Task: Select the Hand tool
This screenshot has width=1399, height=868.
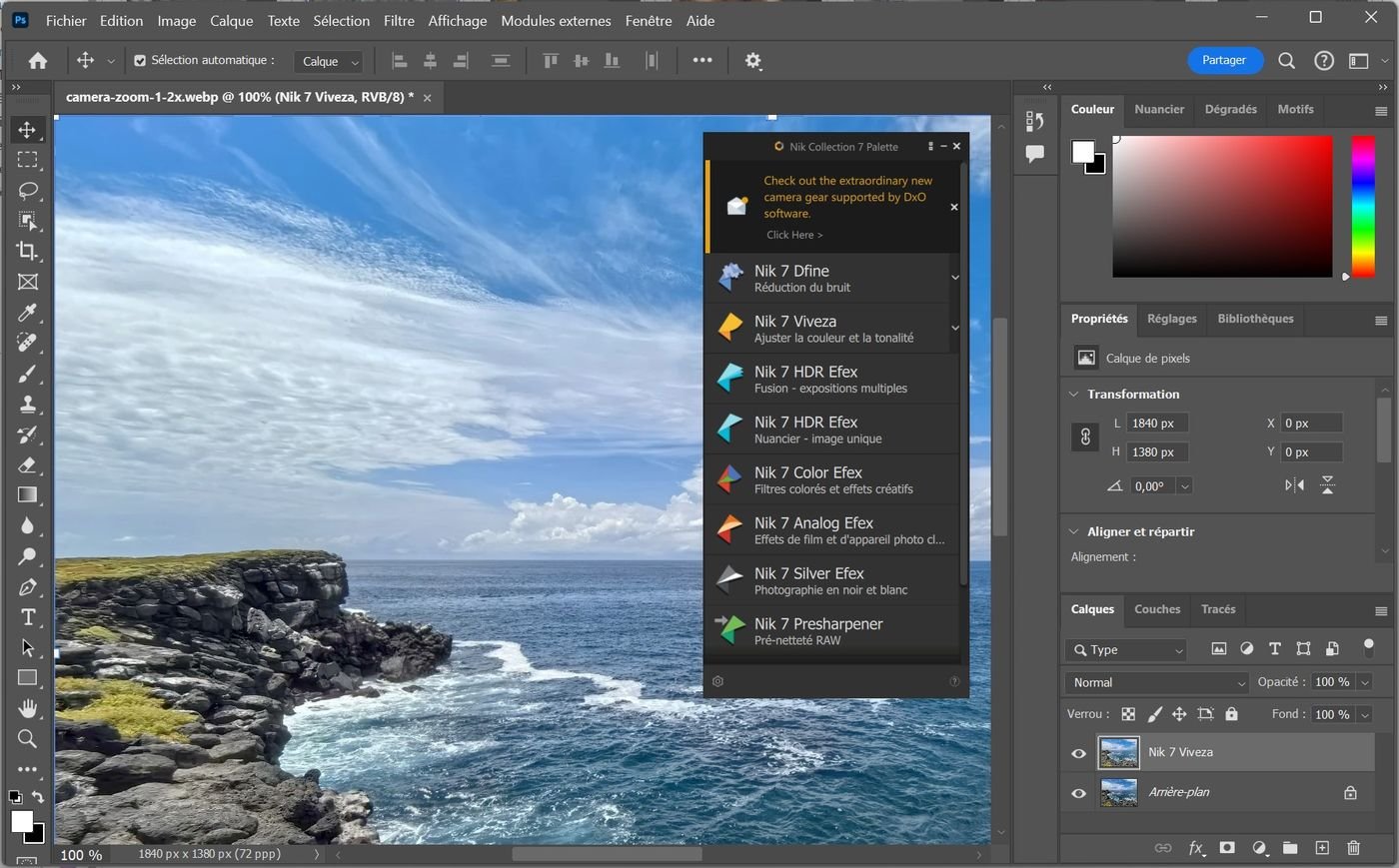Action: coord(28,708)
